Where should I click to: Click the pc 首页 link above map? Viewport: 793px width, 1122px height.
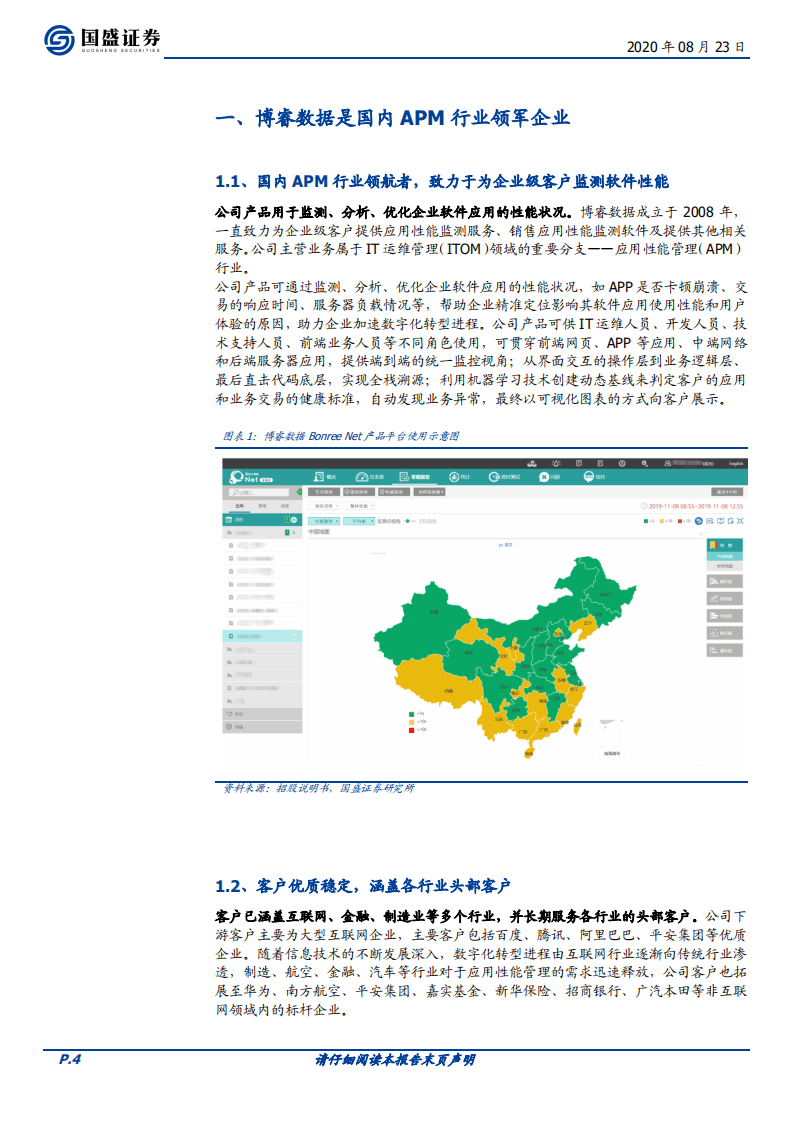[x=505, y=545]
